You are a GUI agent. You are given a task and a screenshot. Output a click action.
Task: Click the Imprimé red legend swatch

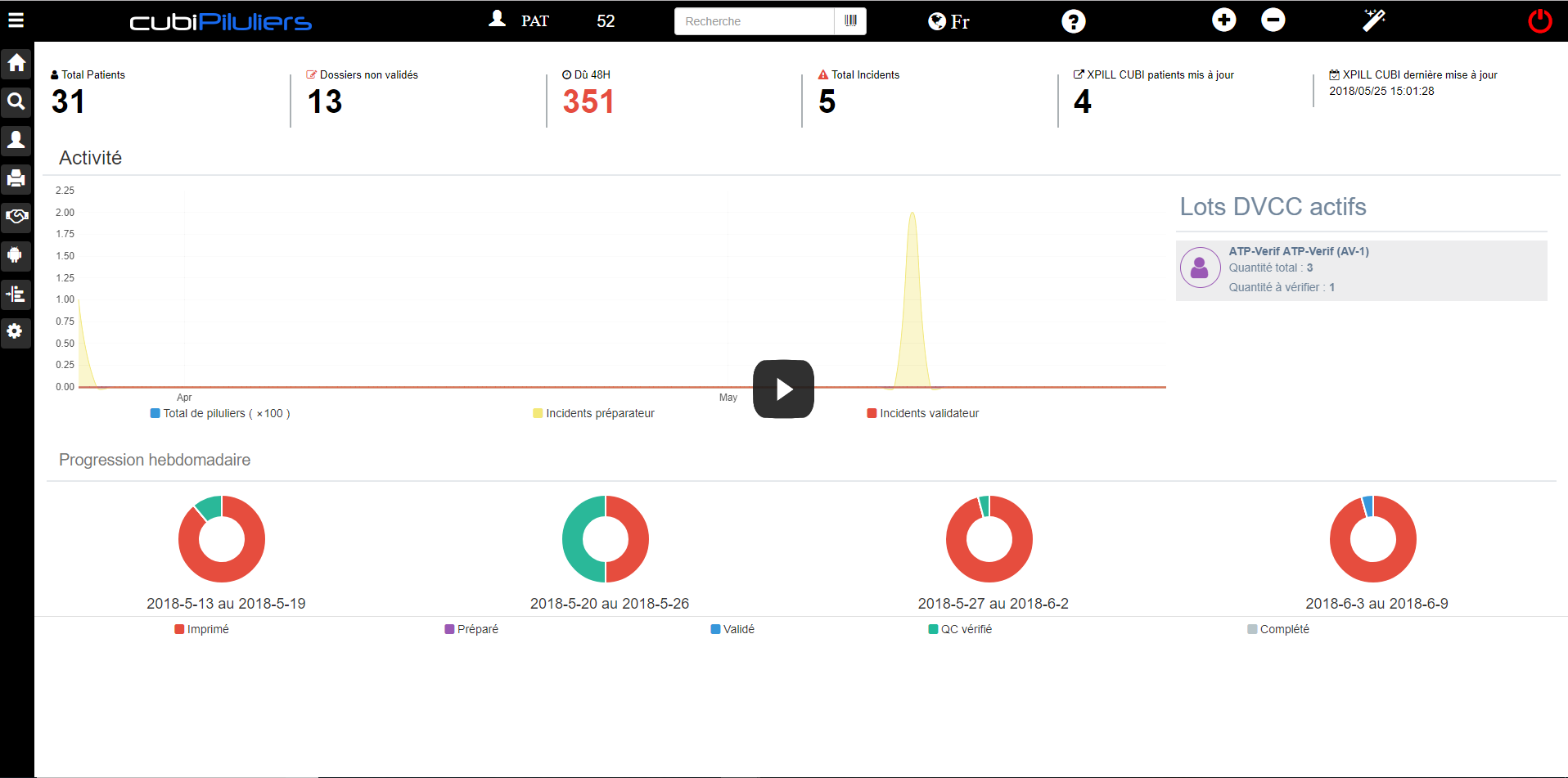(179, 629)
